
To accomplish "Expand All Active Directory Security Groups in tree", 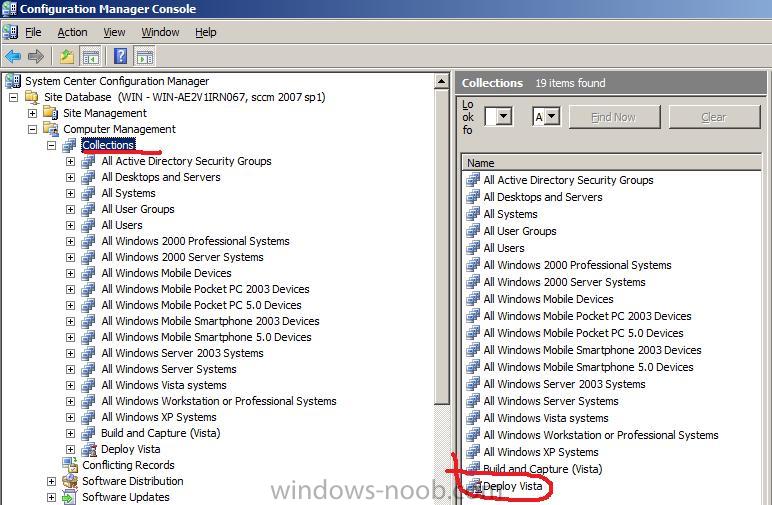I will click(x=70, y=161).
